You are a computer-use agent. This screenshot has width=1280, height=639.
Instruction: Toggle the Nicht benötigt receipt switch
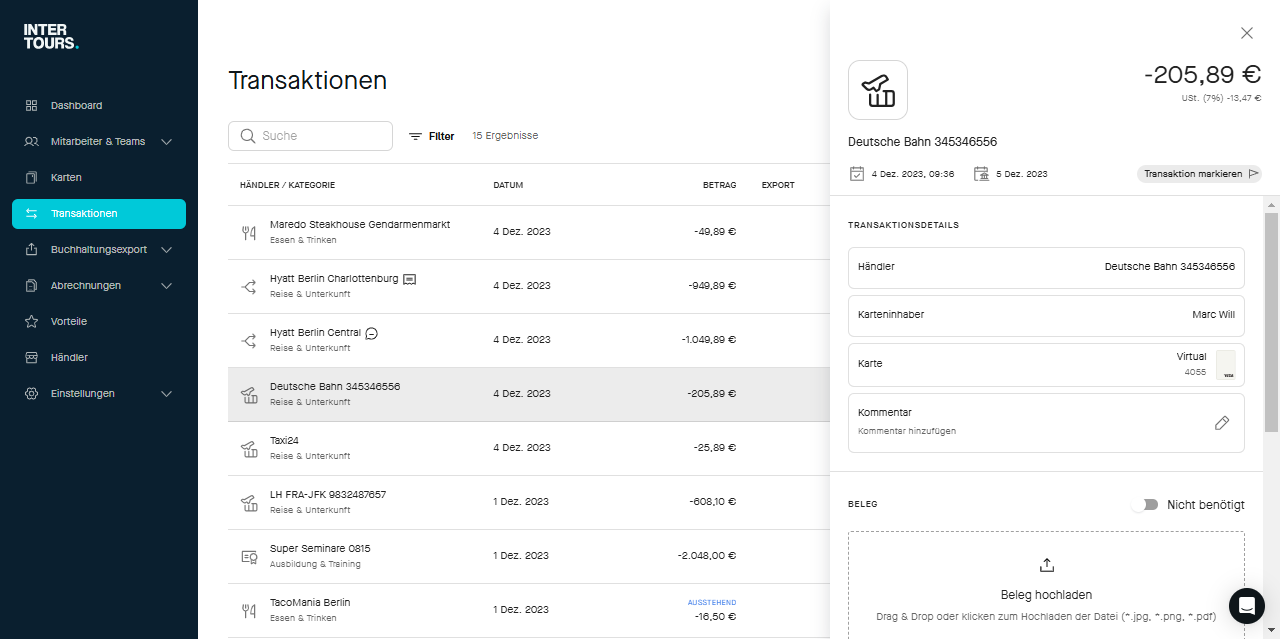tap(1145, 505)
